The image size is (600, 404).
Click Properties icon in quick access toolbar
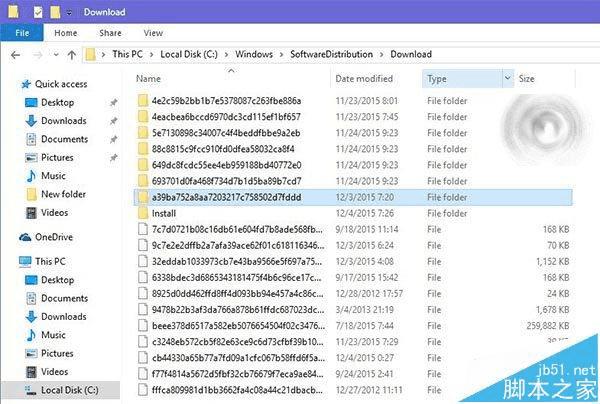click(38, 12)
